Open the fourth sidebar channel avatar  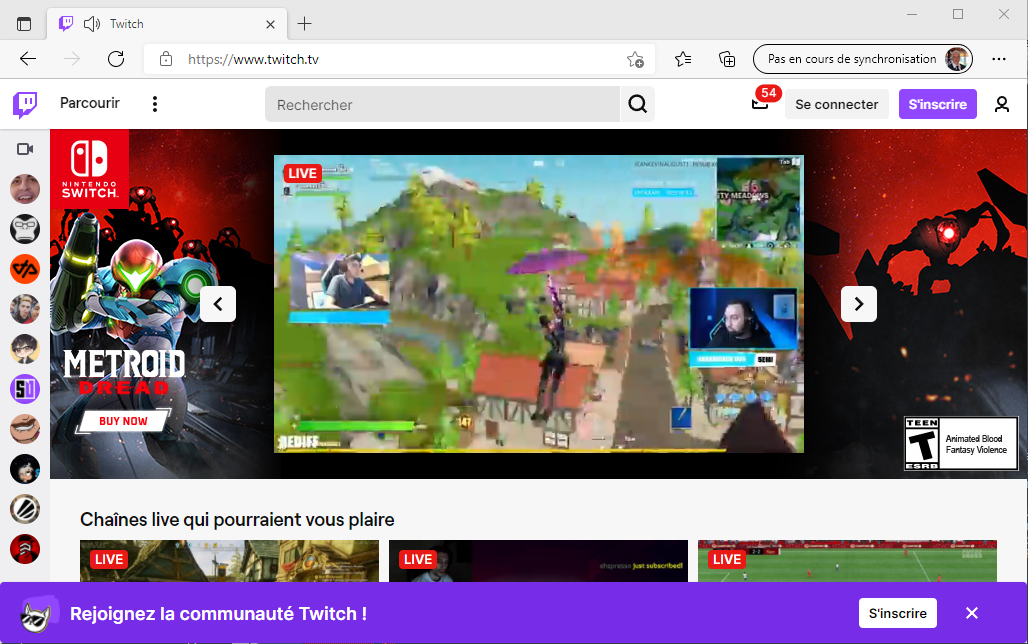[25, 310]
